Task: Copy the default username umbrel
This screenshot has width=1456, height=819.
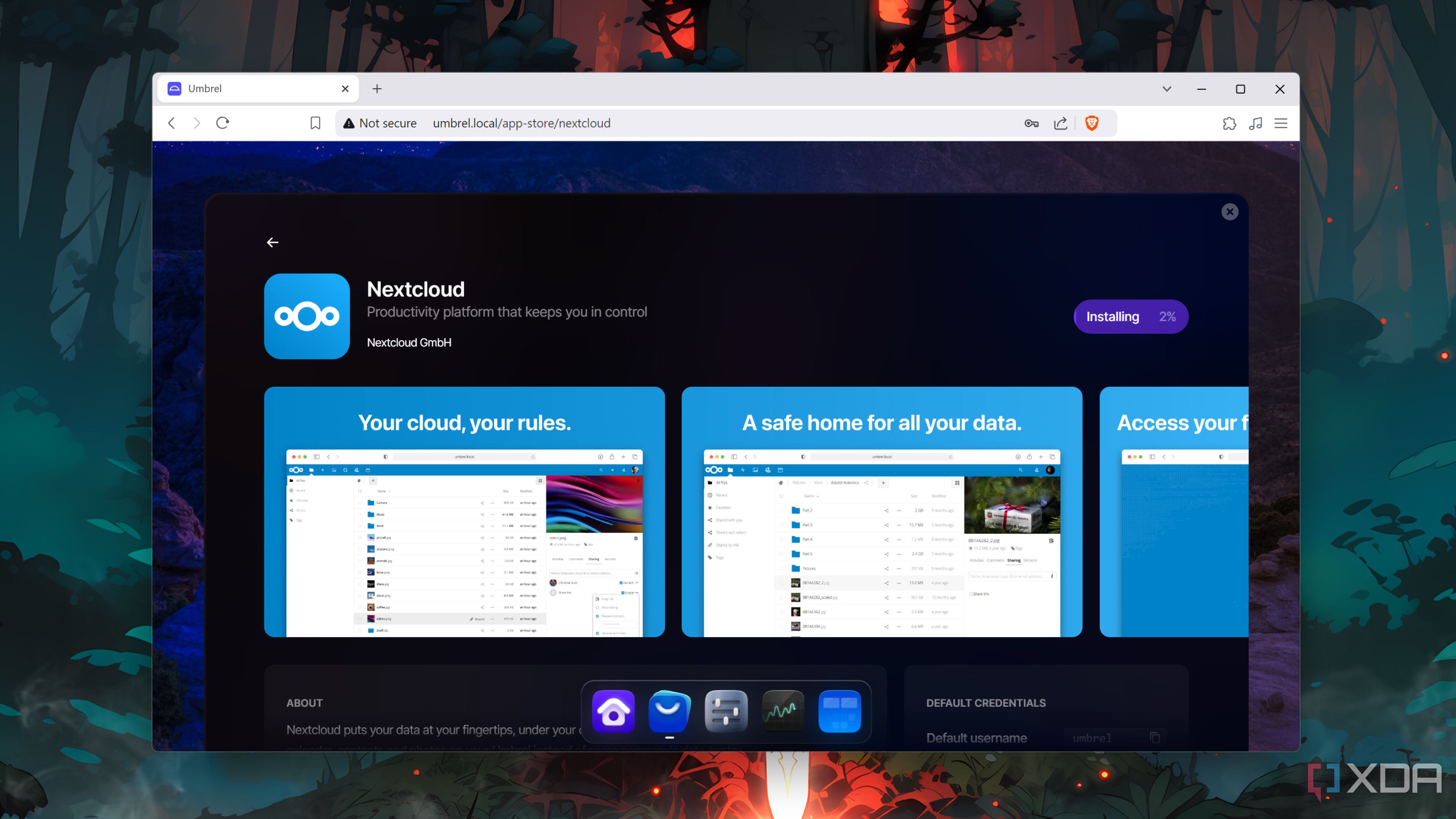Action: (x=1155, y=737)
